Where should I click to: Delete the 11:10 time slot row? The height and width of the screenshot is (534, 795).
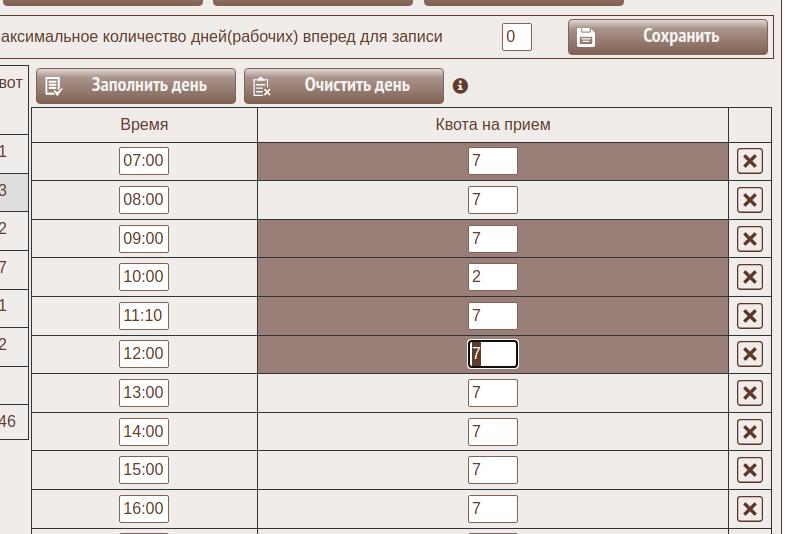point(749,316)
